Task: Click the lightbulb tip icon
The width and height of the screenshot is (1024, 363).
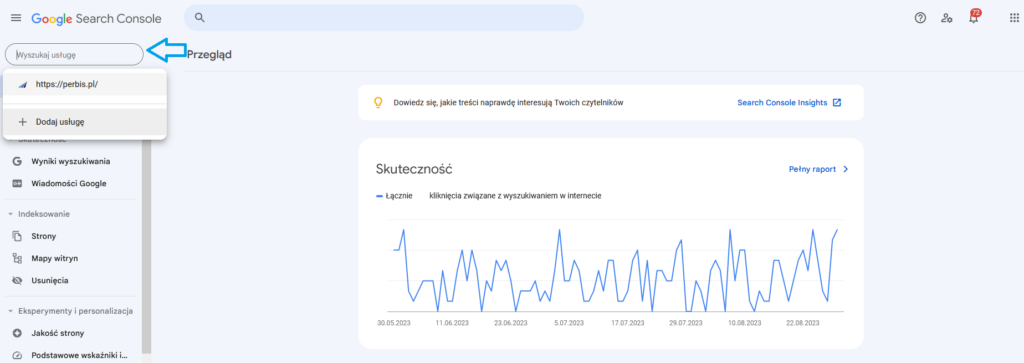Action: tap(377, 103)
